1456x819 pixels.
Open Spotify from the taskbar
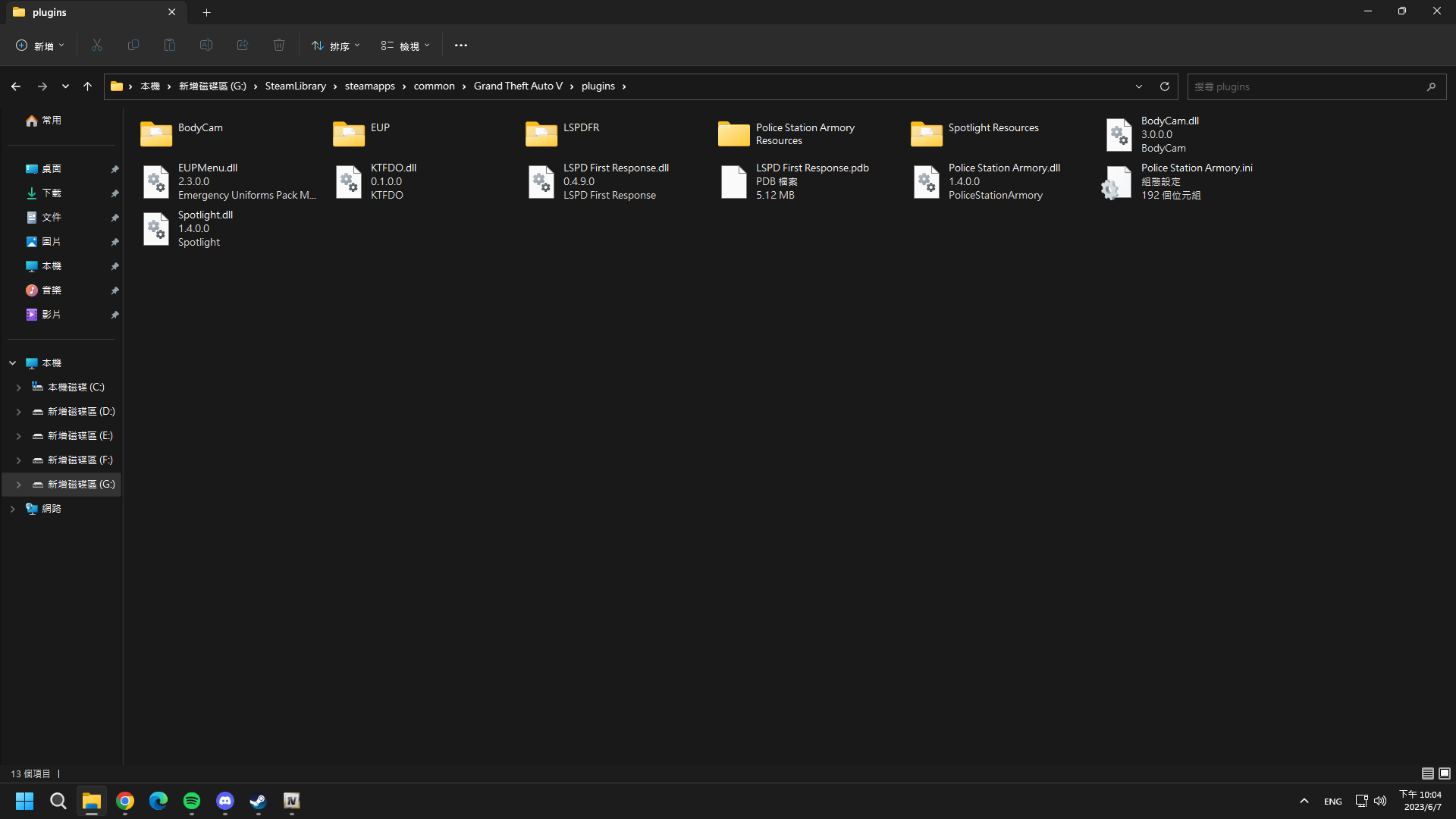click(192, 801)
